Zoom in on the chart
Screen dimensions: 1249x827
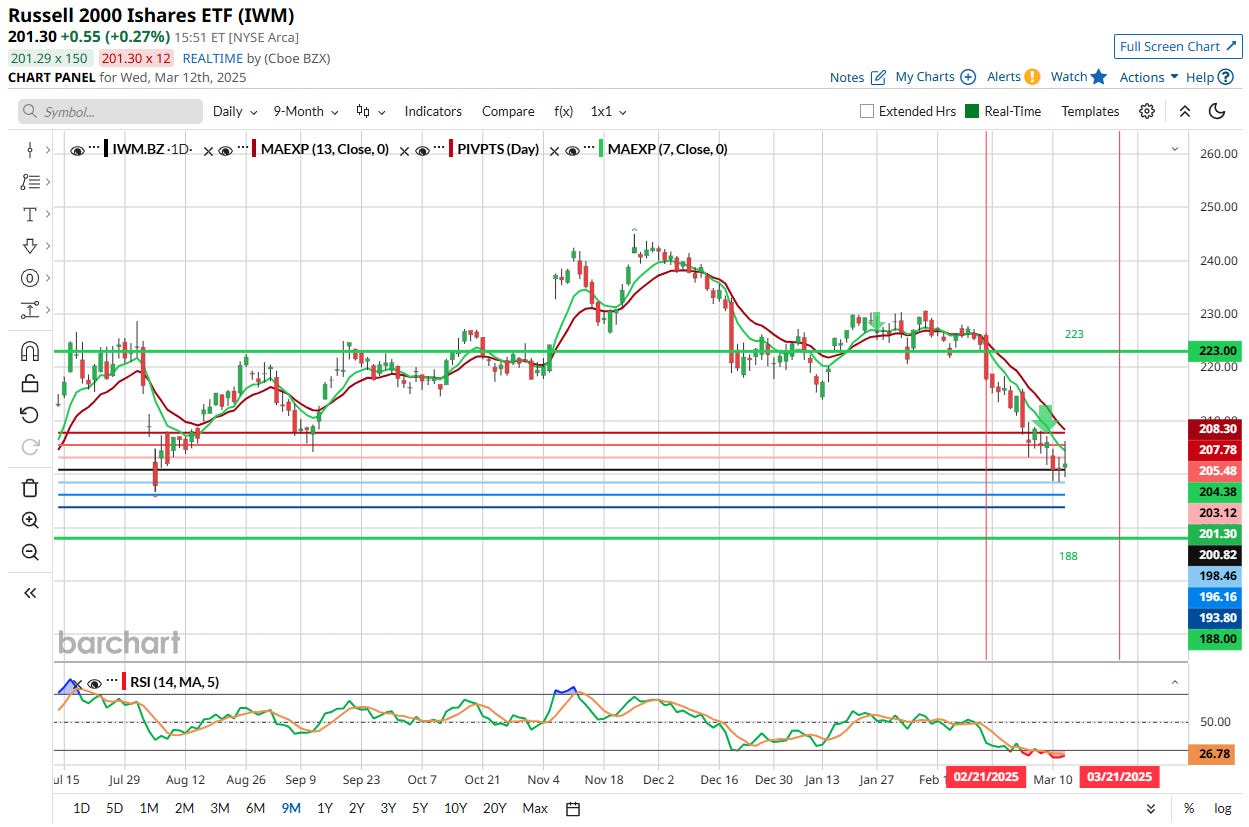[30, 520]
